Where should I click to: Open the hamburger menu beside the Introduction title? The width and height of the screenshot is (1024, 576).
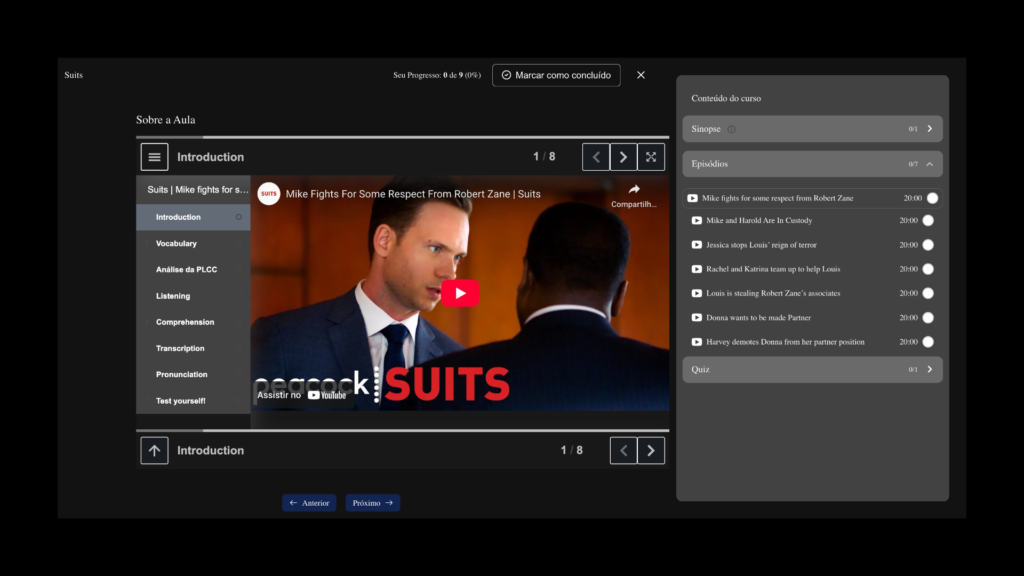coord(154,157)
